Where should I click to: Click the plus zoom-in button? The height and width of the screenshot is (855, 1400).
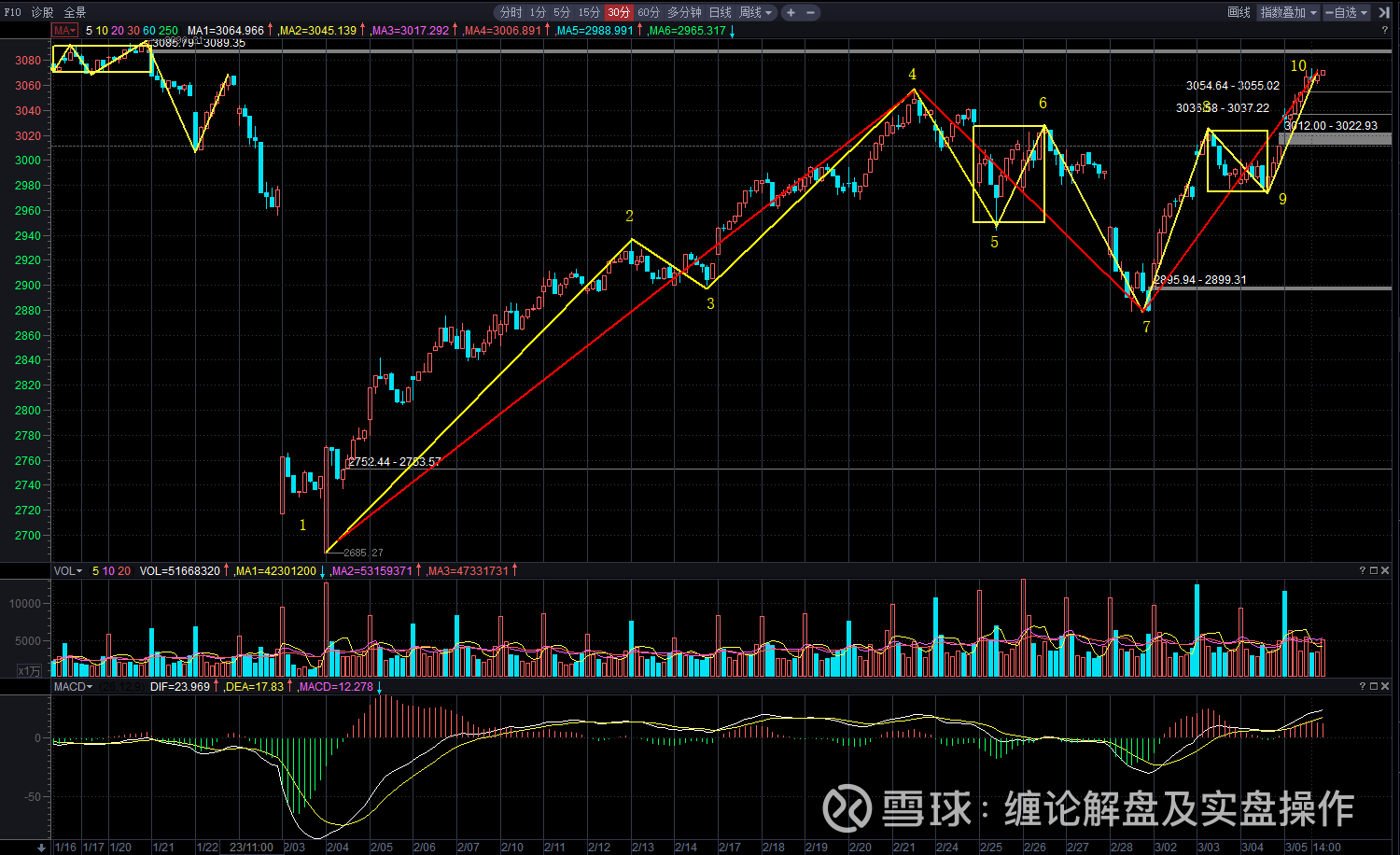(791, 12)
